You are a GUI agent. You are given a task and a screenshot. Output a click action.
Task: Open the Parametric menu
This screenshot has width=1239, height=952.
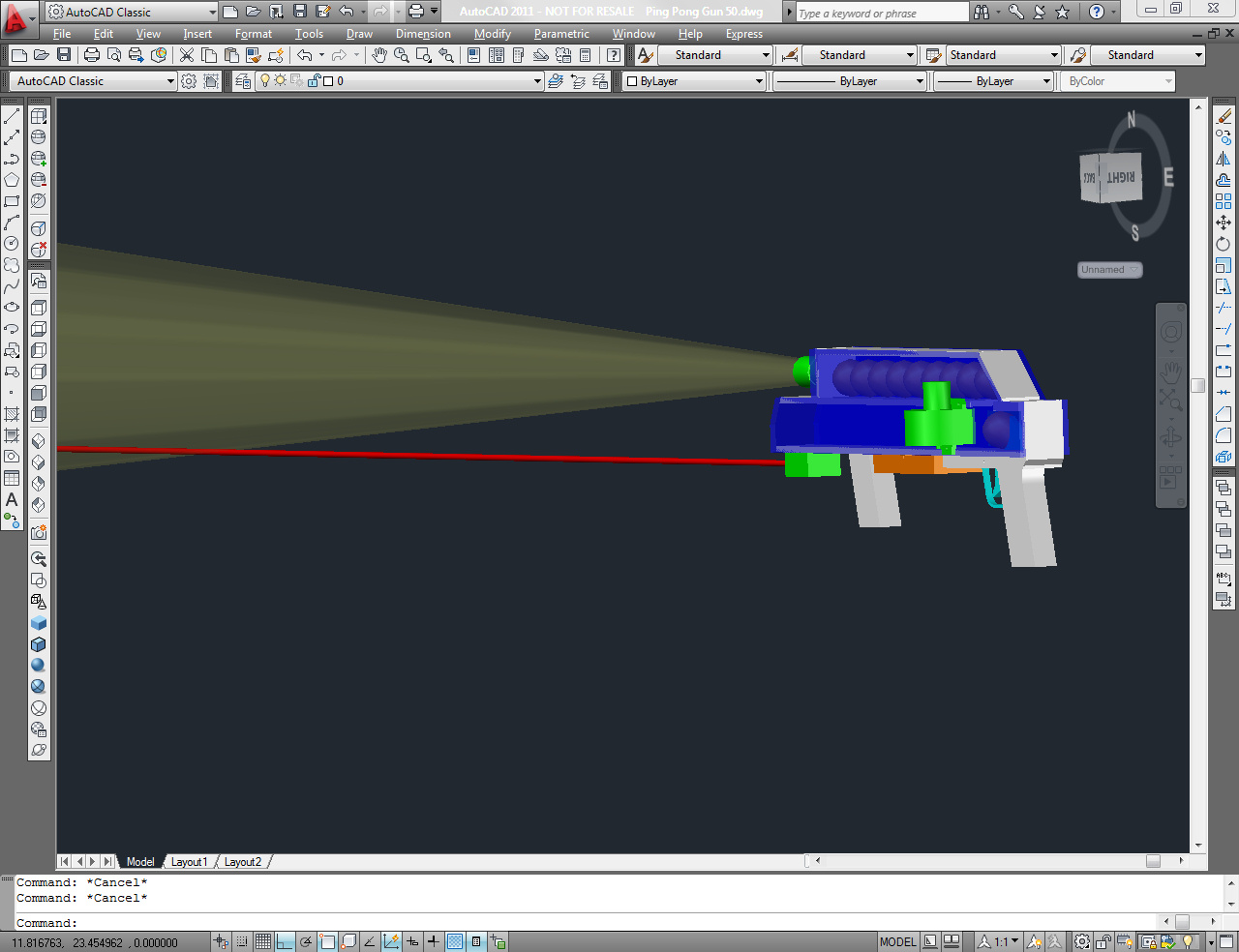(x=561, y=34)
